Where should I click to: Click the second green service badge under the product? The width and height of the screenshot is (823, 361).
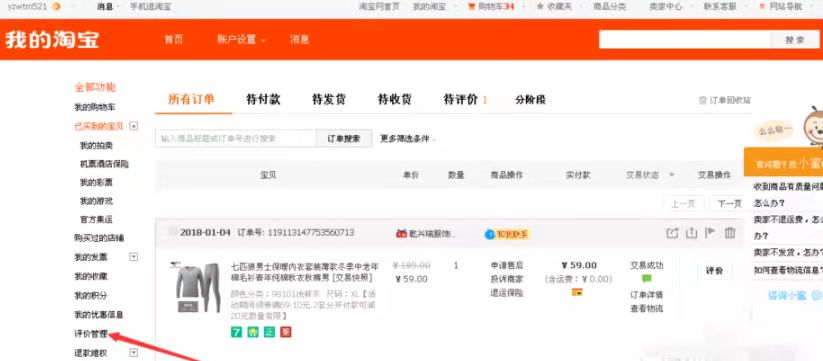(253, 332)
